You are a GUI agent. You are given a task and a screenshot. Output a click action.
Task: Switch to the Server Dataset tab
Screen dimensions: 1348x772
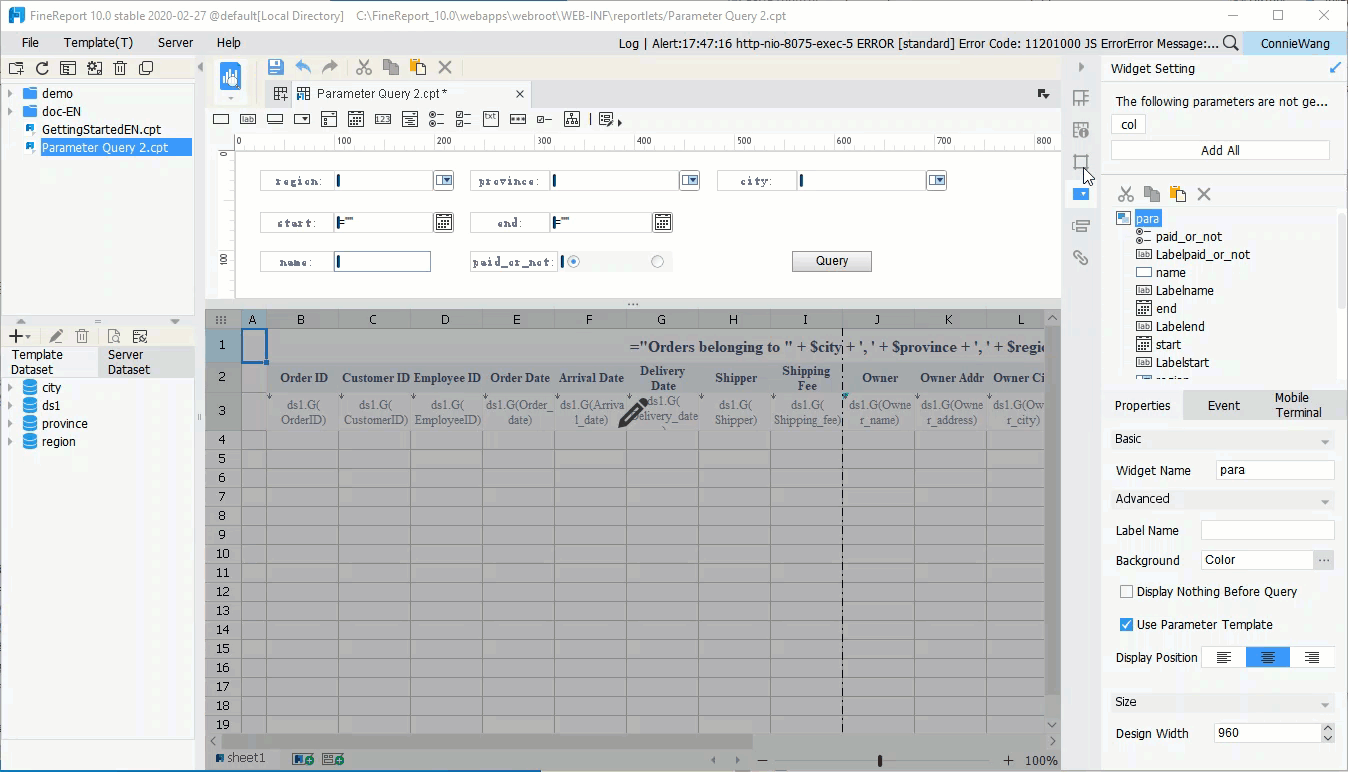coord(146,362)
